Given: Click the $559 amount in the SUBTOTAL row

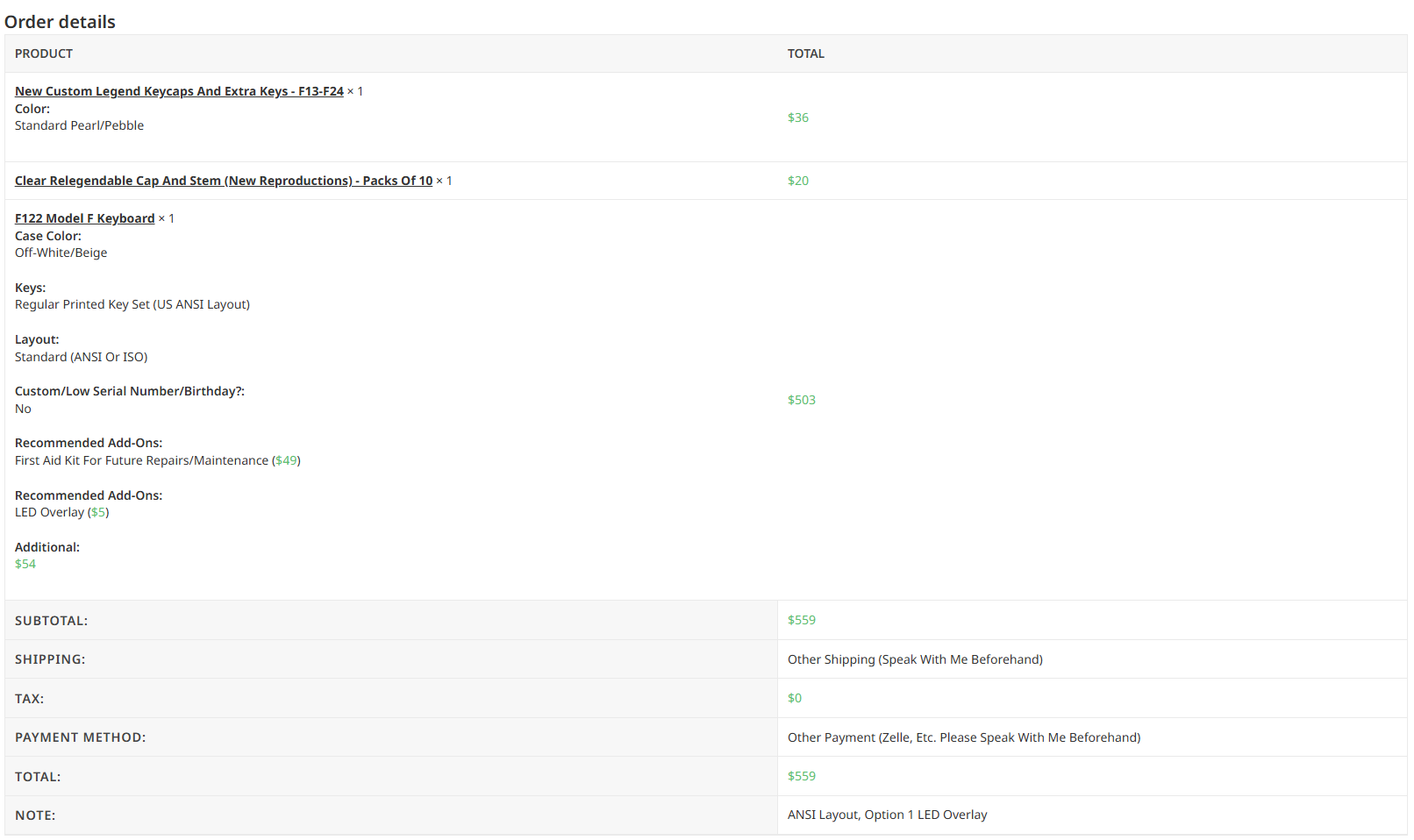Looking at the screenshot, I should (x=802, y=620).
